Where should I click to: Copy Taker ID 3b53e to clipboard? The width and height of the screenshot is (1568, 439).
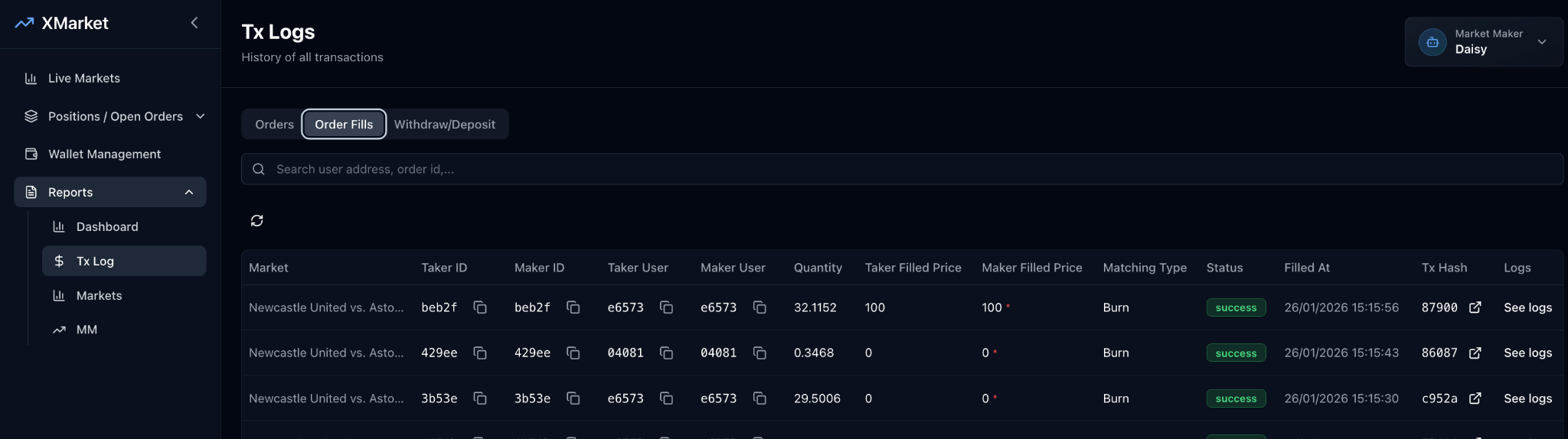(x=480, y=398)
